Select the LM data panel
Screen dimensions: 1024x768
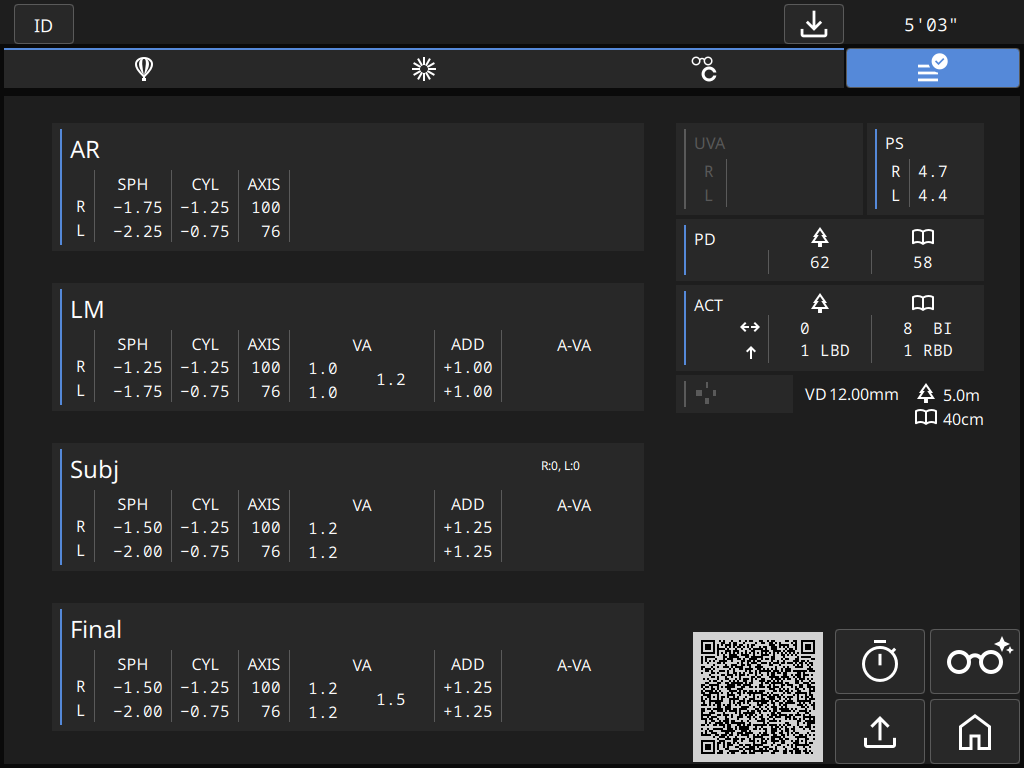coord(347,347)
